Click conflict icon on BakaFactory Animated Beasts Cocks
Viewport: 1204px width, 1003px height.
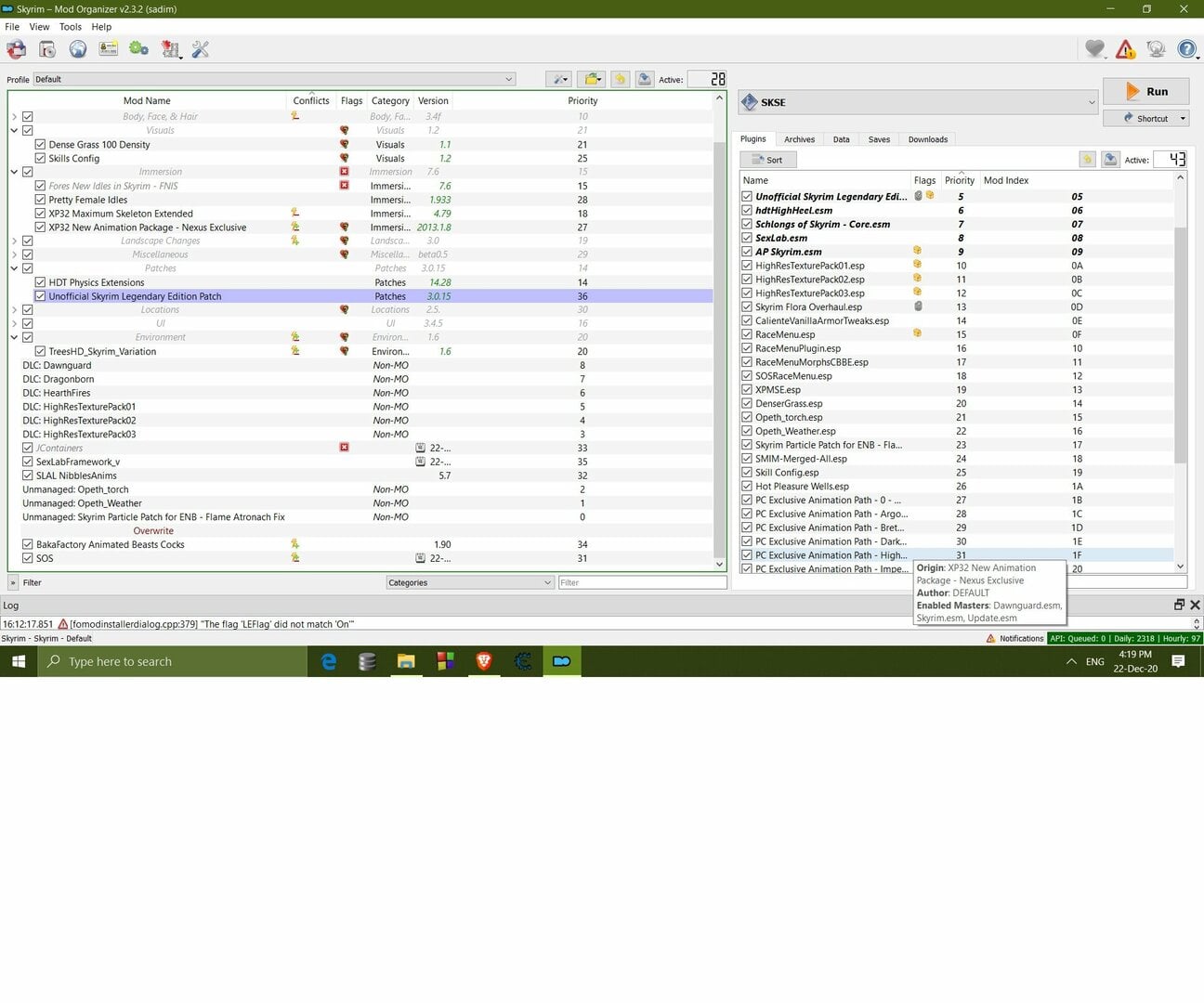(295, 544)
